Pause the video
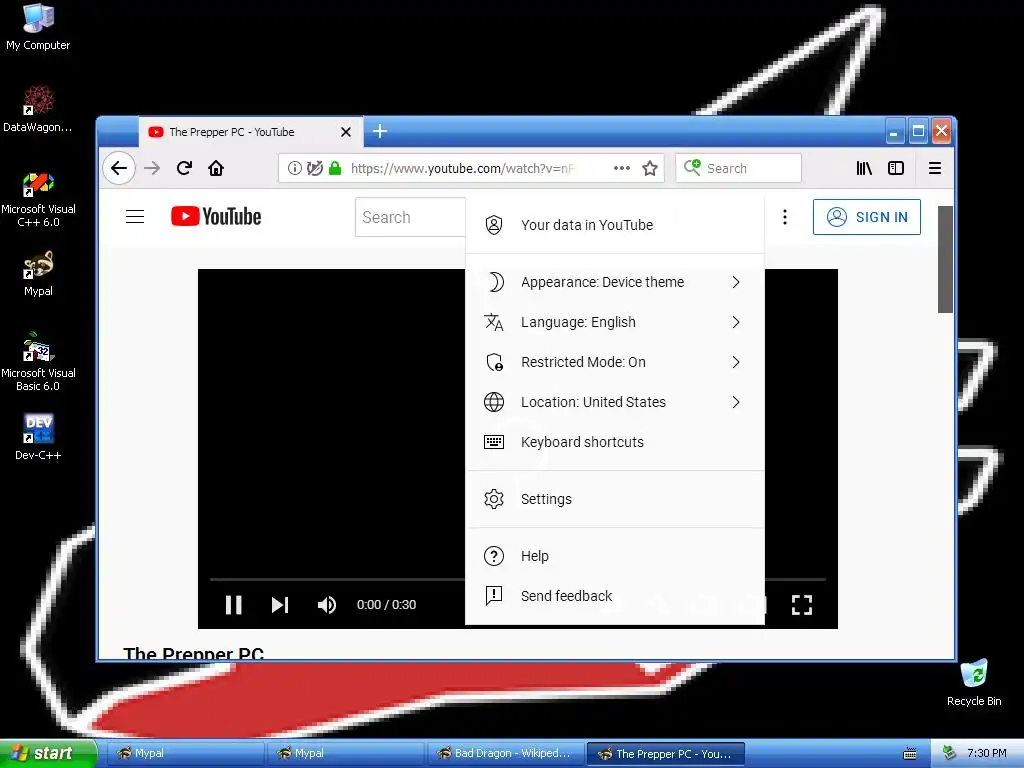Screen dimensions: 1024x768 [x=234, y=605]
